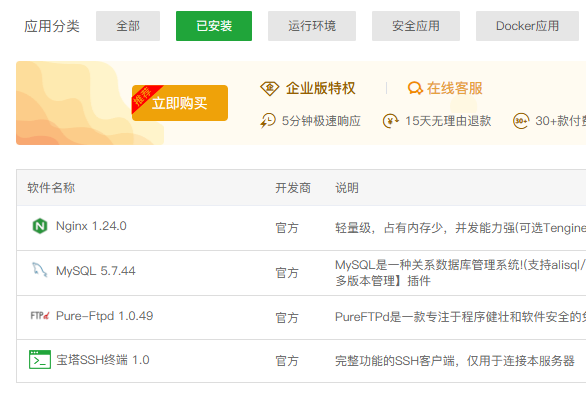The height and width of the screenshot is (412, 586).
Task: Select the 全部 category tab
Action: [x=128, y=26]
